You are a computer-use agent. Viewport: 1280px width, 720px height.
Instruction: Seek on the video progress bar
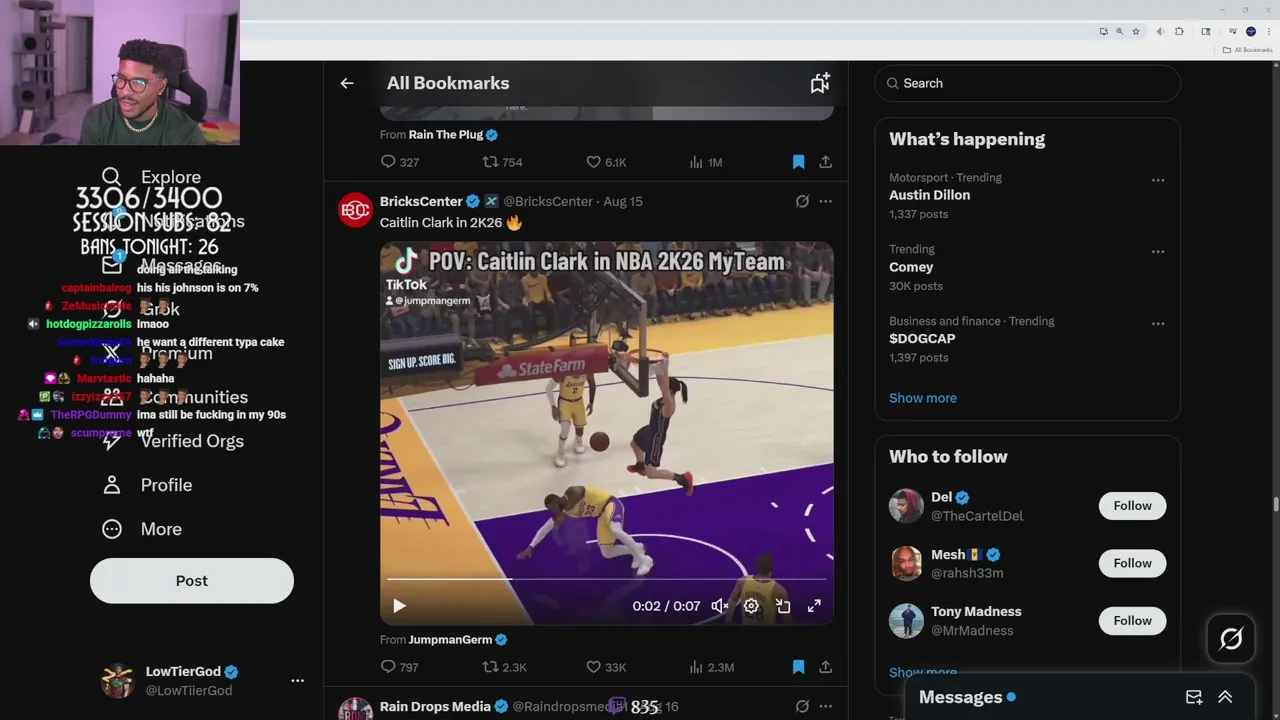(606, 579)
